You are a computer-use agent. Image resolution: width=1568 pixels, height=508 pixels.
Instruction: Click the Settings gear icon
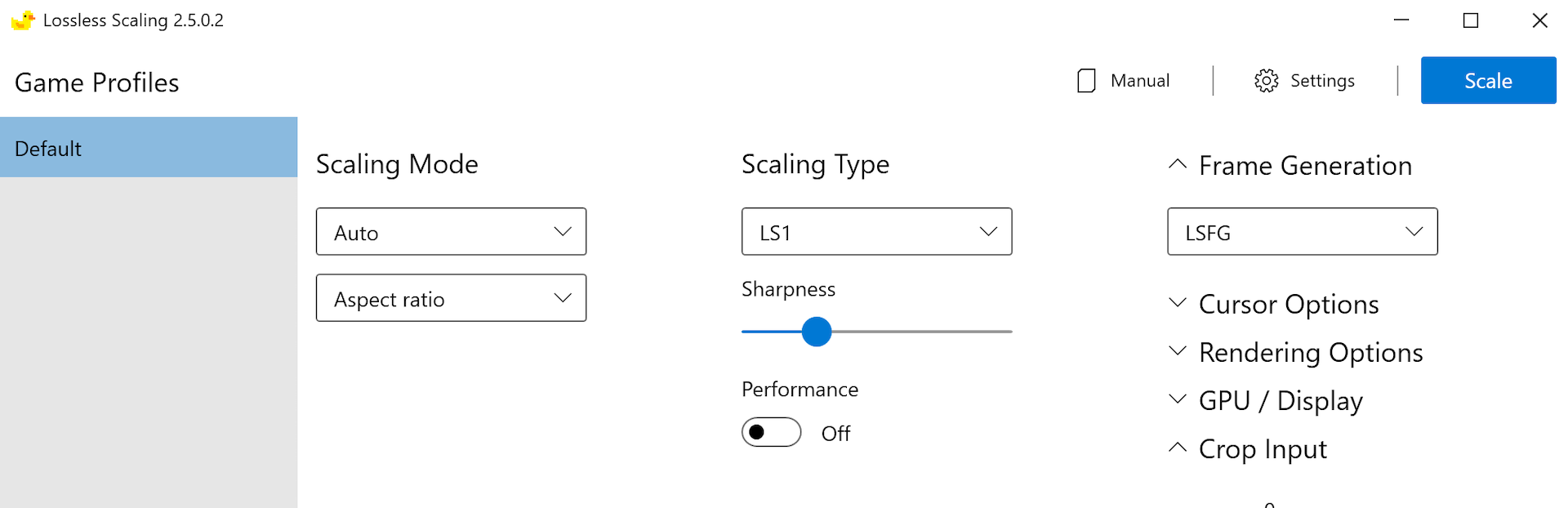(1266, 81)
